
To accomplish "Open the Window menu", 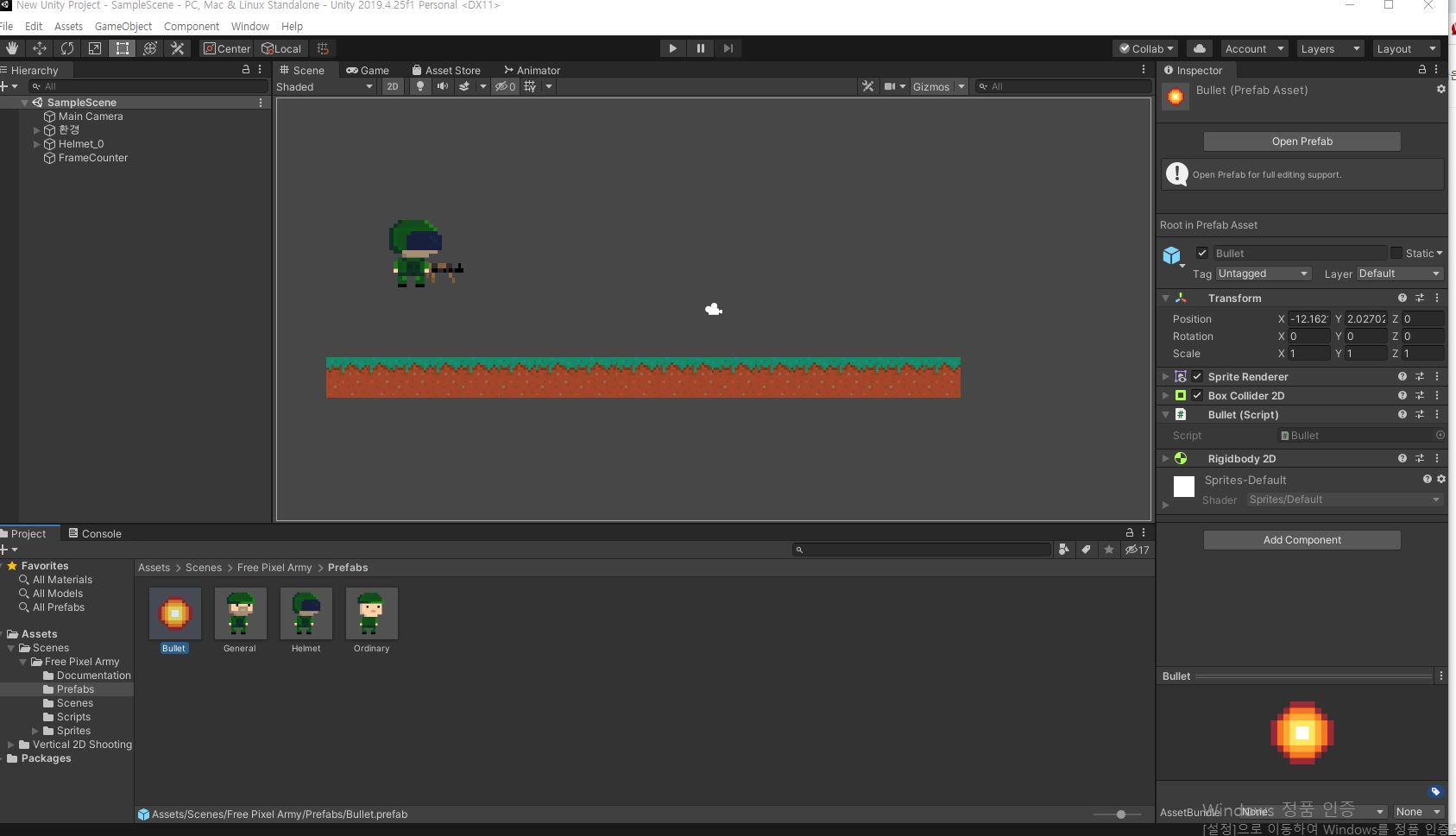I will point(249,26).
